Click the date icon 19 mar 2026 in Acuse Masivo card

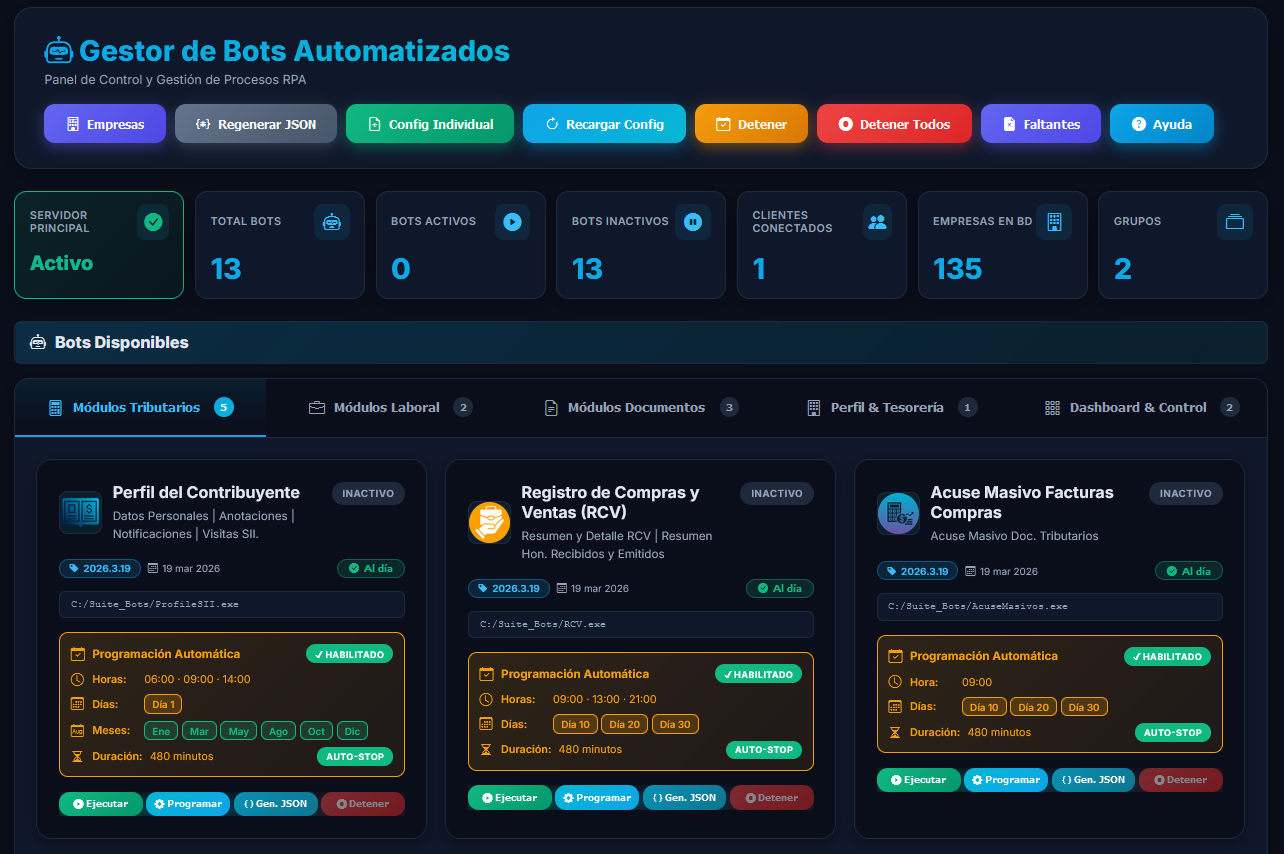[x=970, y=571]
